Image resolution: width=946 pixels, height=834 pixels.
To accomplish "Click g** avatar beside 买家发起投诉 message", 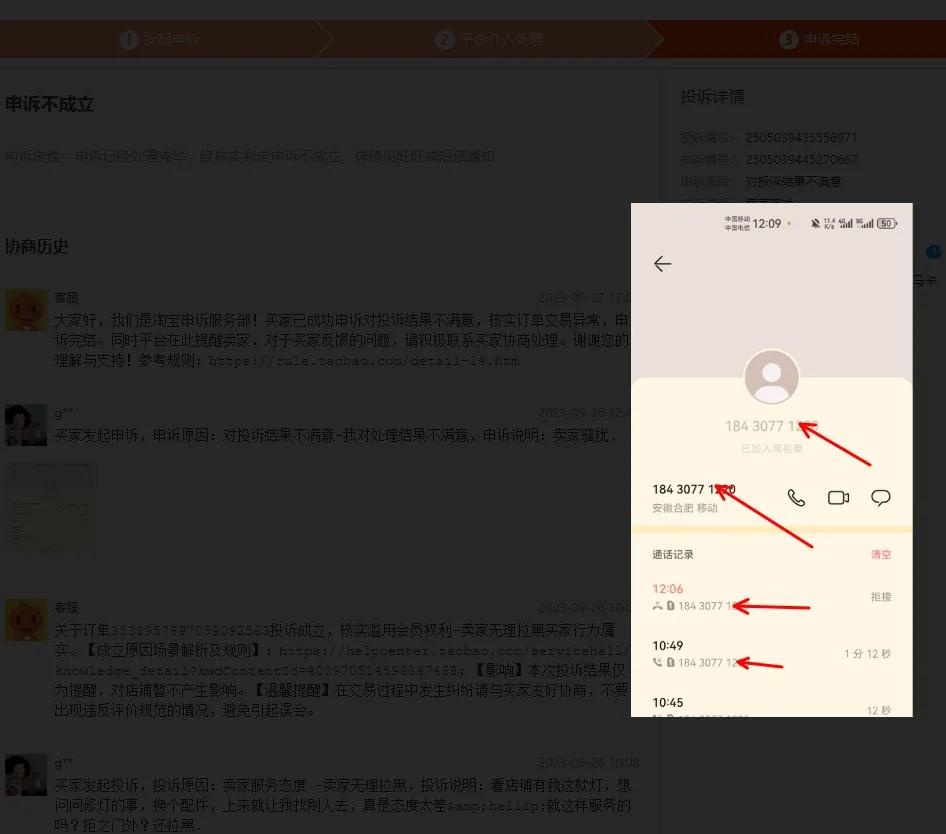I will (26, 775).
